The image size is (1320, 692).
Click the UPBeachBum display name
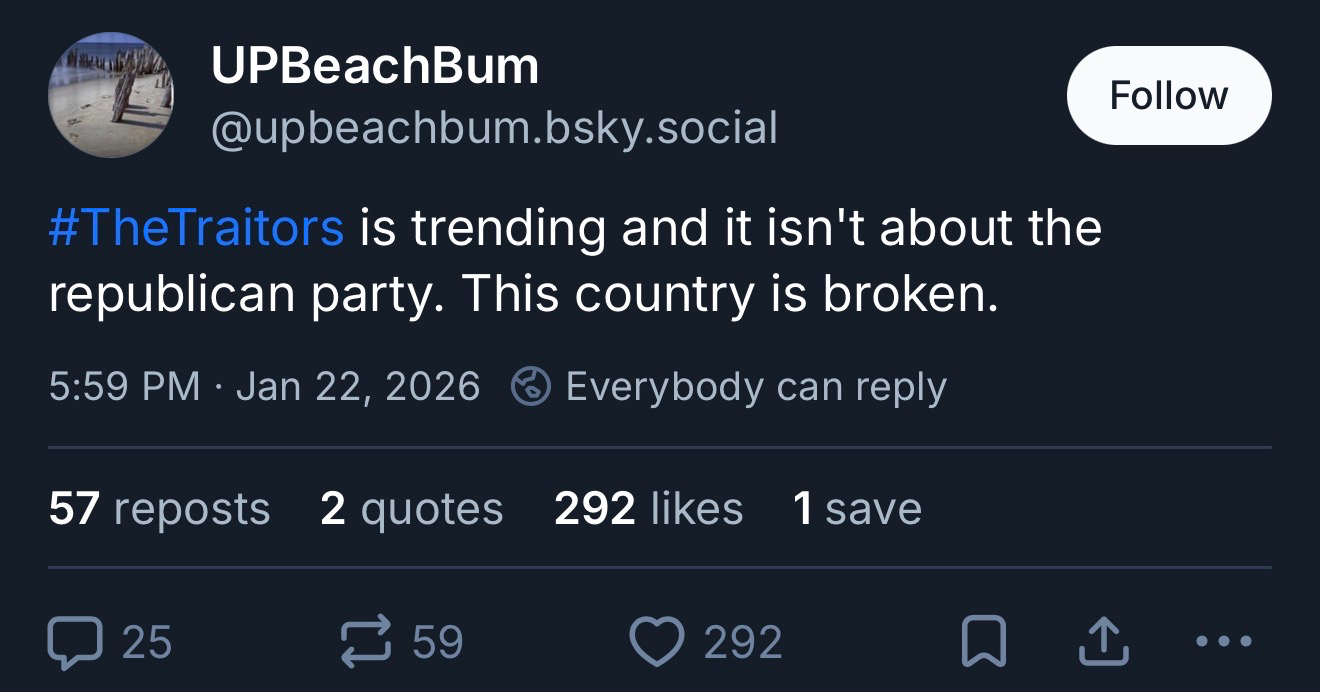[x=374, y=68]
